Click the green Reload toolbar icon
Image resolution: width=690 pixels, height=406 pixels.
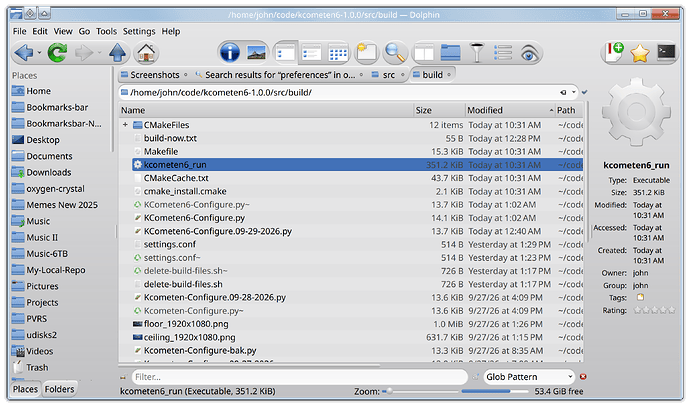tap(57, 53)
